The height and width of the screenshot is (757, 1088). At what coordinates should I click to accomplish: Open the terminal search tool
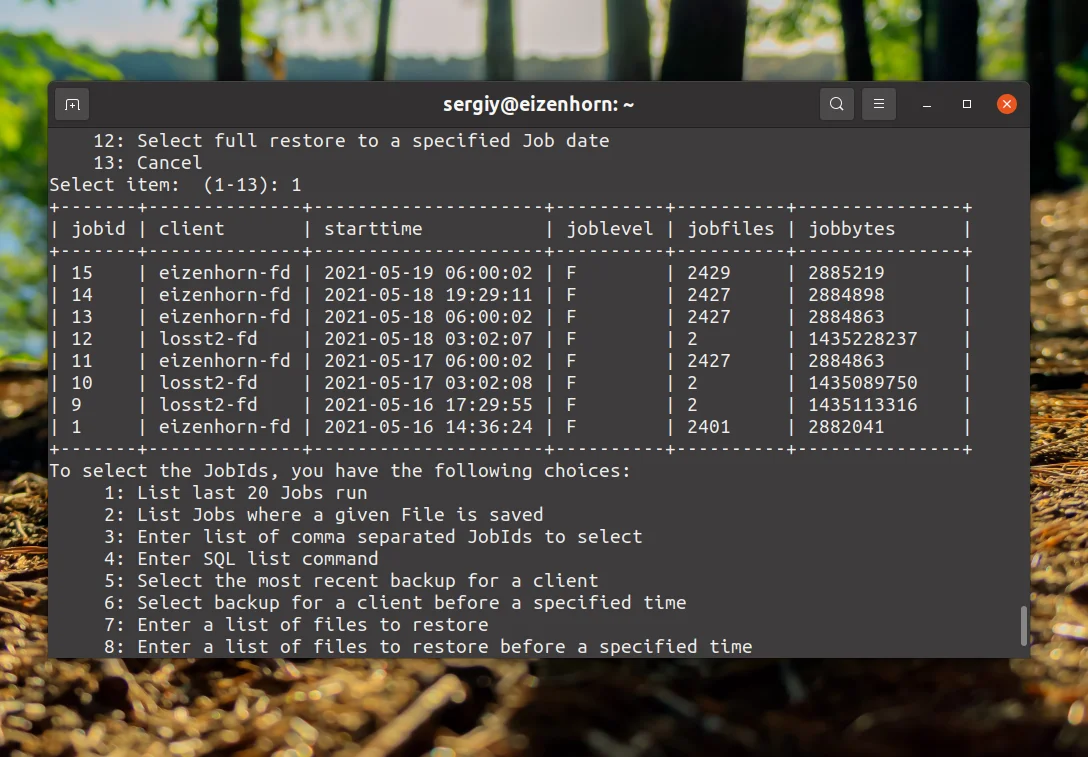coord(836,104)
